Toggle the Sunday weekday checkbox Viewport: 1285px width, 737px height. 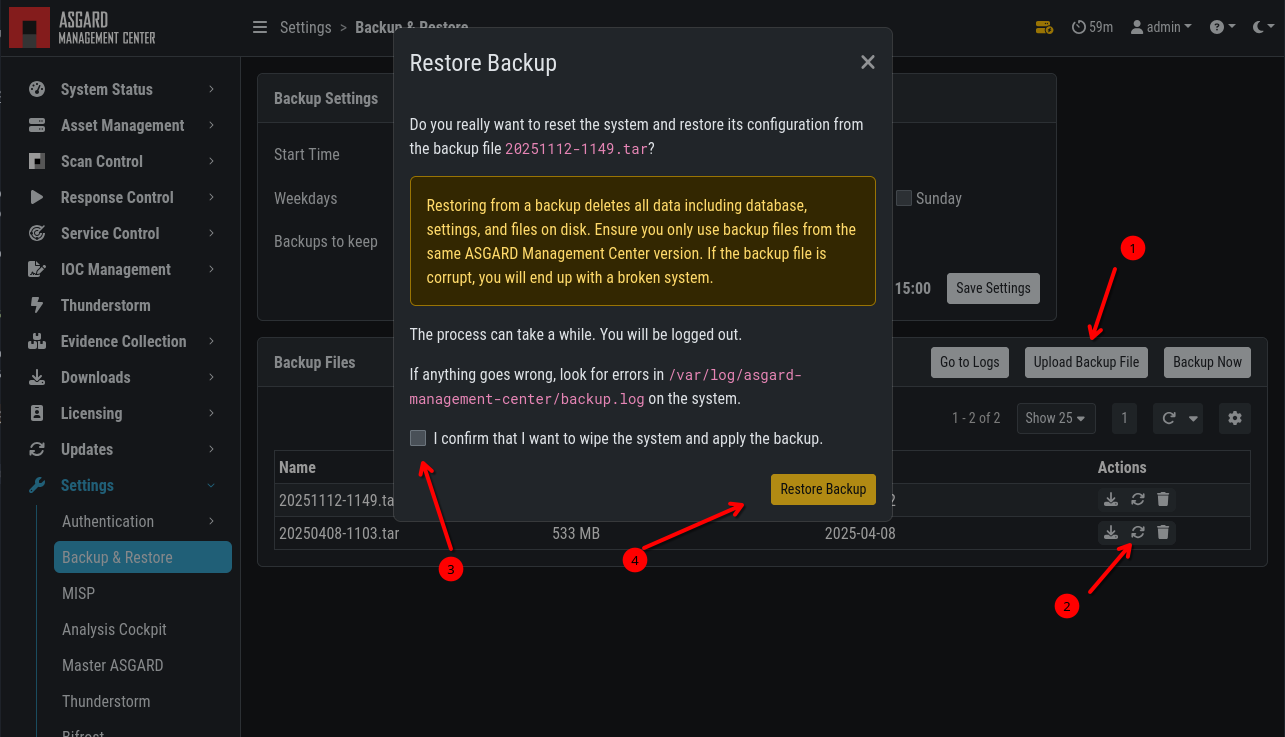[x=904, y=198]
